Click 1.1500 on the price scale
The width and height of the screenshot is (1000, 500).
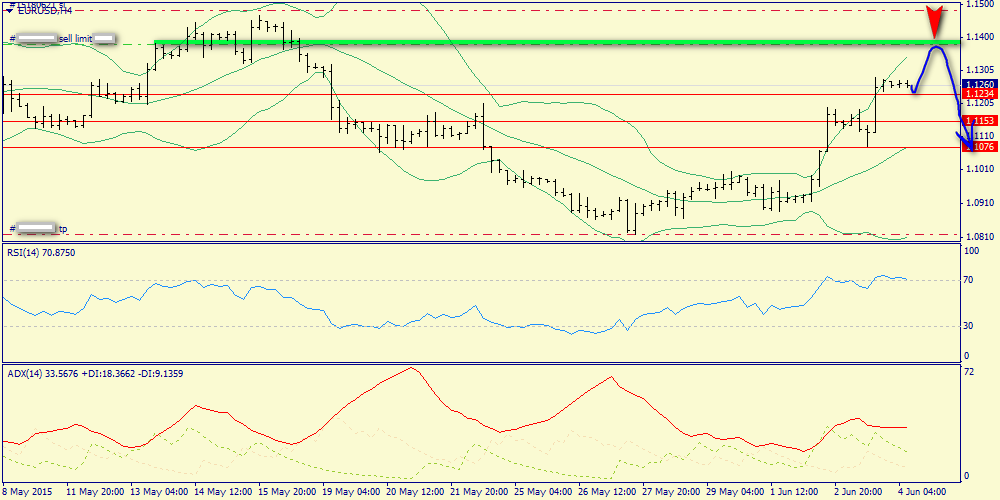(x=981, y=4)
